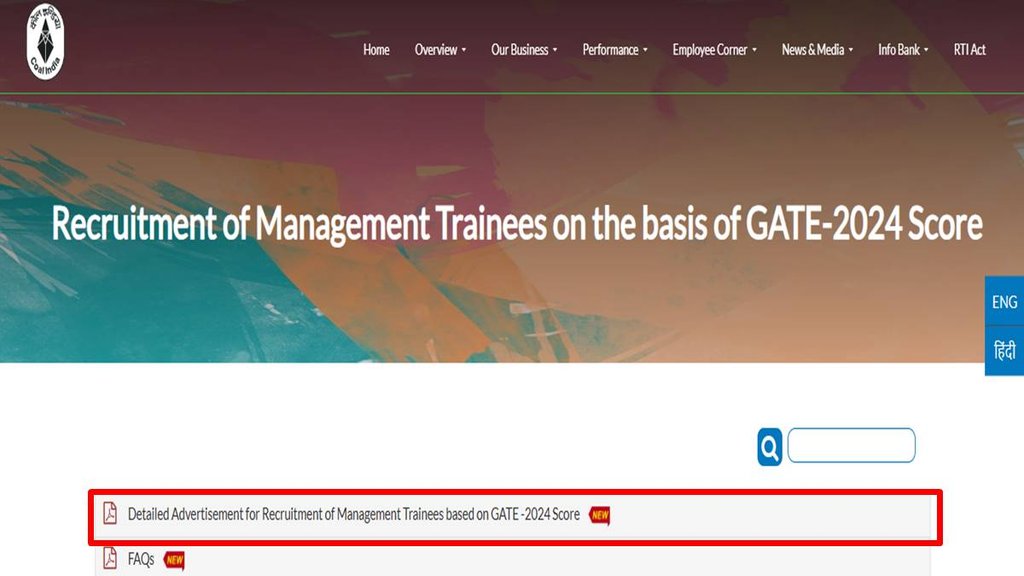Click the NEW badge beside Detailed Advertisement

coord(598,516)
